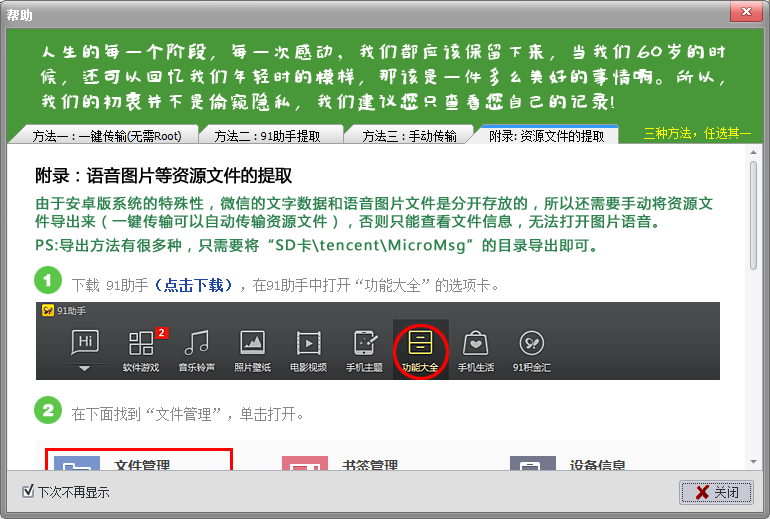Expand the arrow below the Hi icon
Image resolution: width=770 pixels, height=519 pixels.
(x=85, y=369)
